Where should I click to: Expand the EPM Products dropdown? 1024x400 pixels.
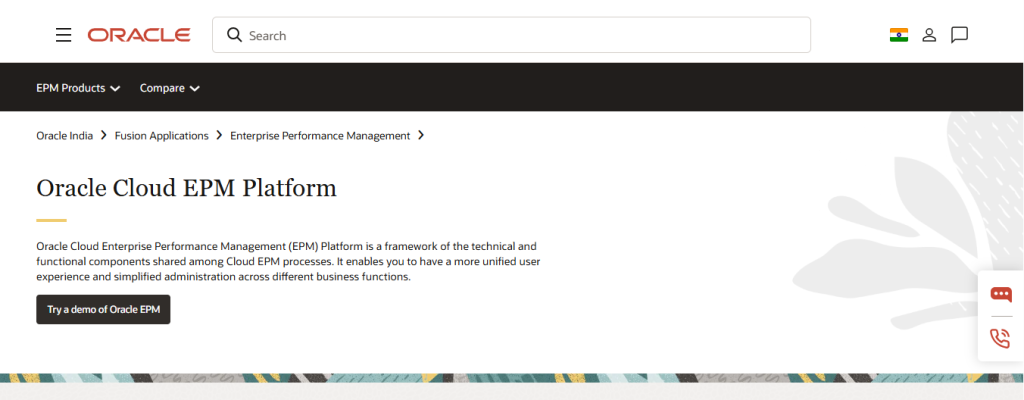click(x=78, y=88)
